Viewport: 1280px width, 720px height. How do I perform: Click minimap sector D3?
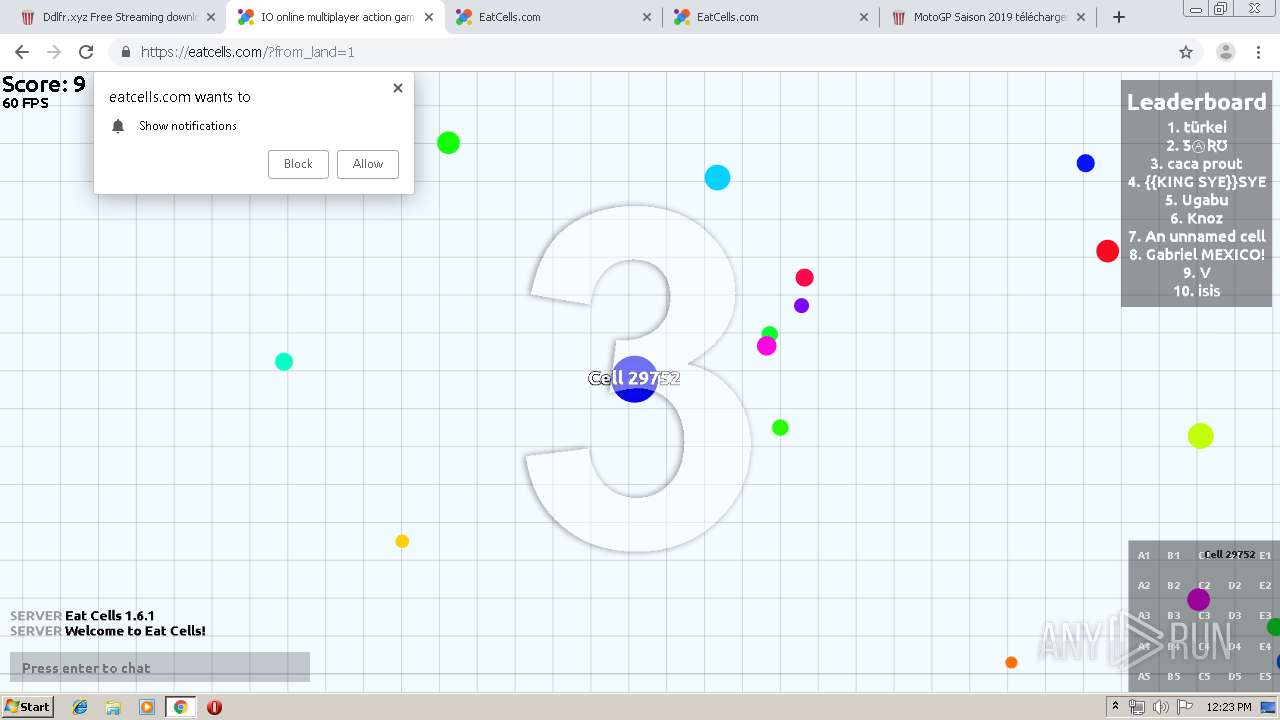click(1235, 616)
